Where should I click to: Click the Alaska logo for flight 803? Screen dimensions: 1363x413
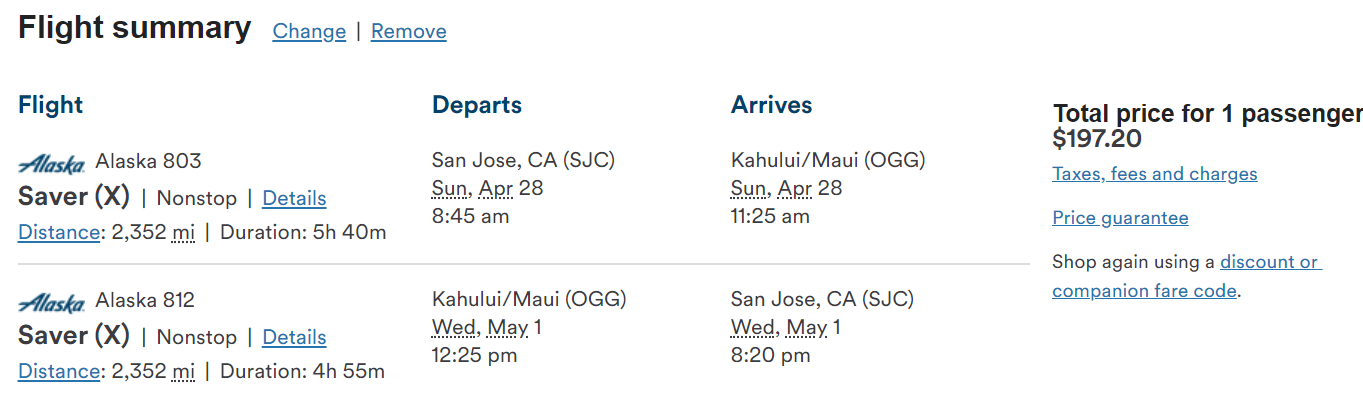tap(52, 163)
